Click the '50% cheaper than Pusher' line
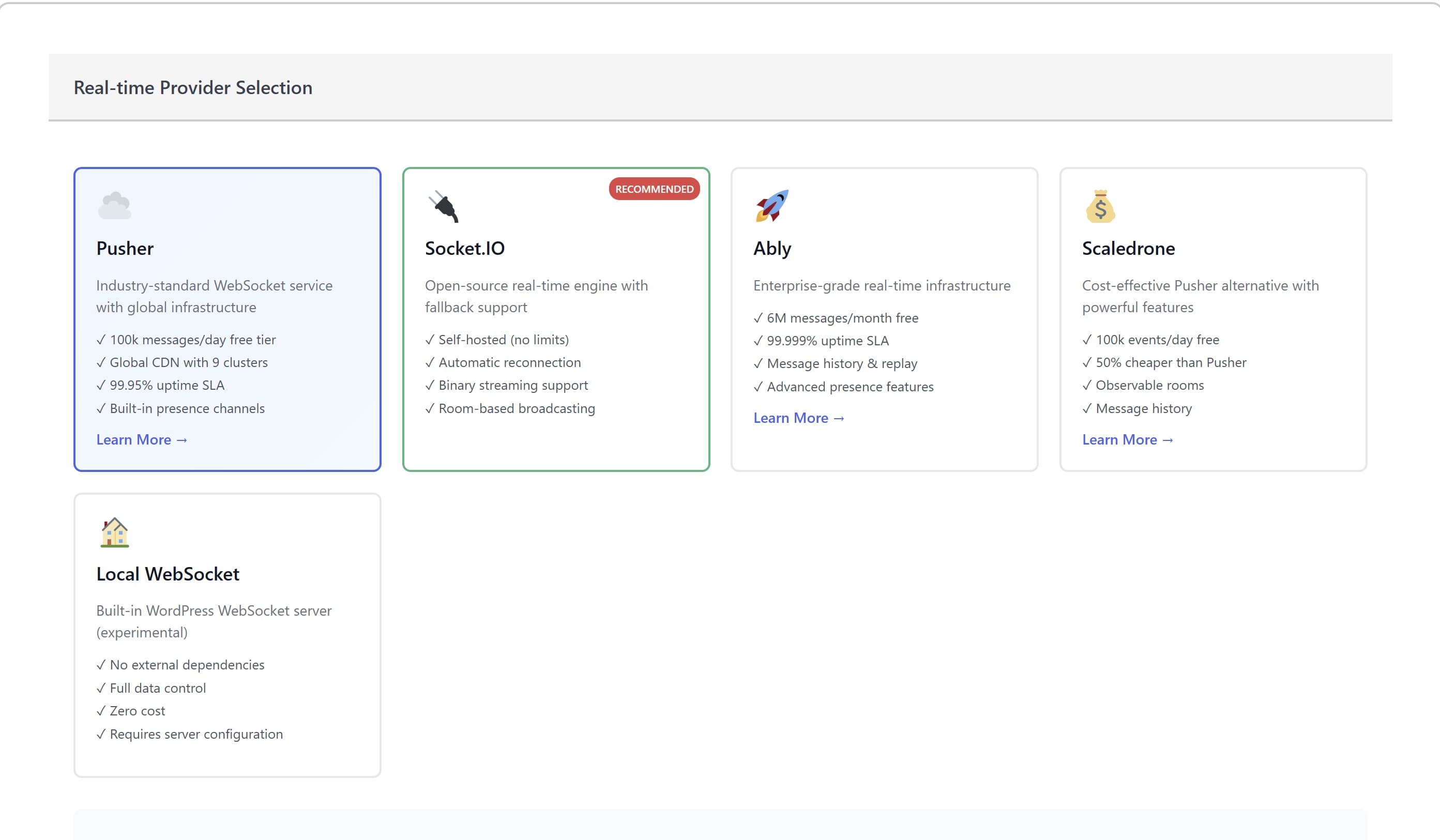 (x=1170, y=362)
